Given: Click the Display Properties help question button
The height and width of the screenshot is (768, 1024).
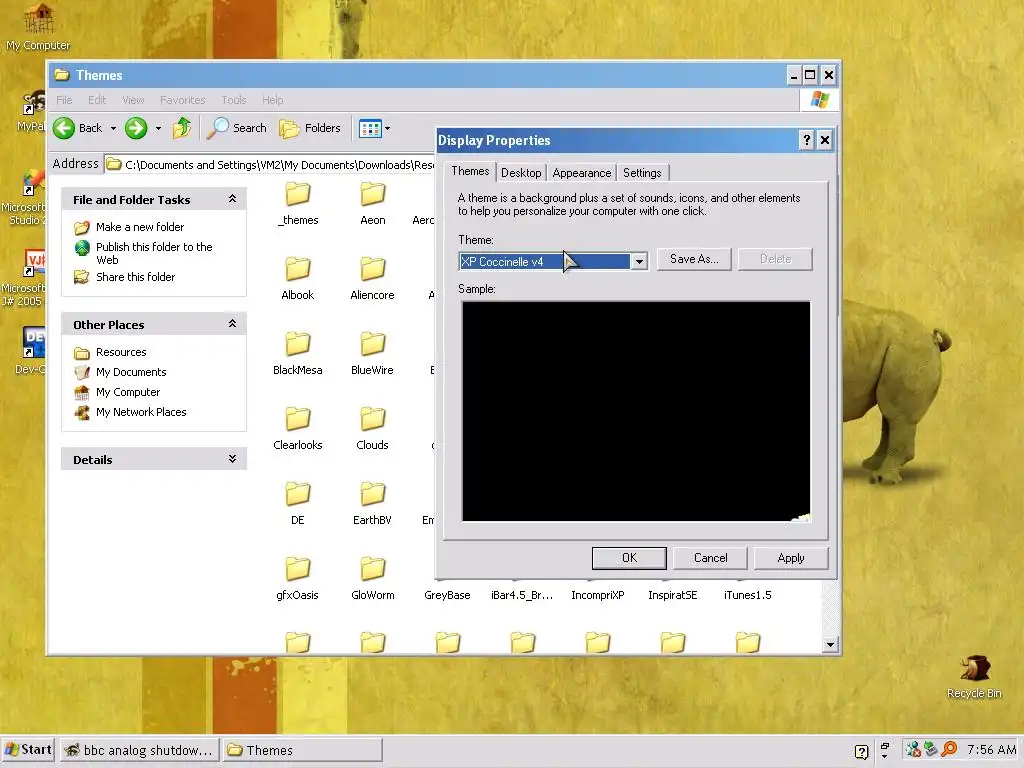Looking at the screenshot, I should click(x=807, y=140).
